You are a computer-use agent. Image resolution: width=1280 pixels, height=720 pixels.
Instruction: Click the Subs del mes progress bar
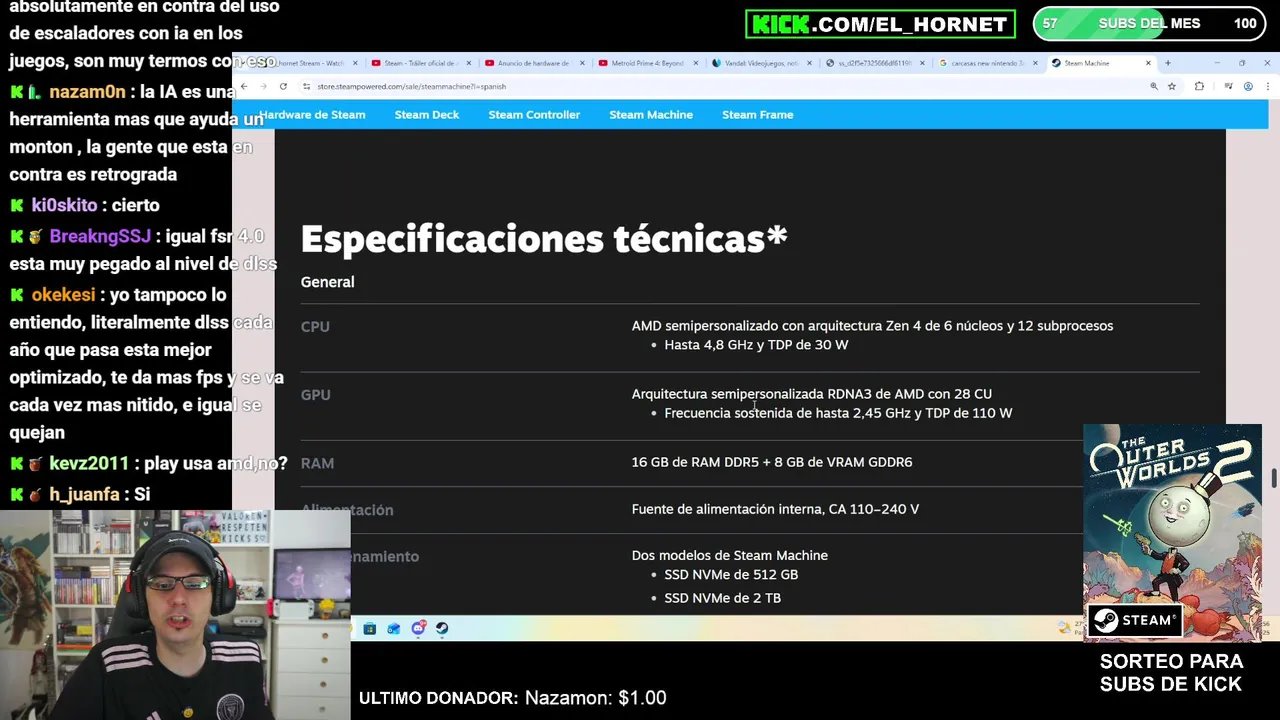tap(1148, 24)
